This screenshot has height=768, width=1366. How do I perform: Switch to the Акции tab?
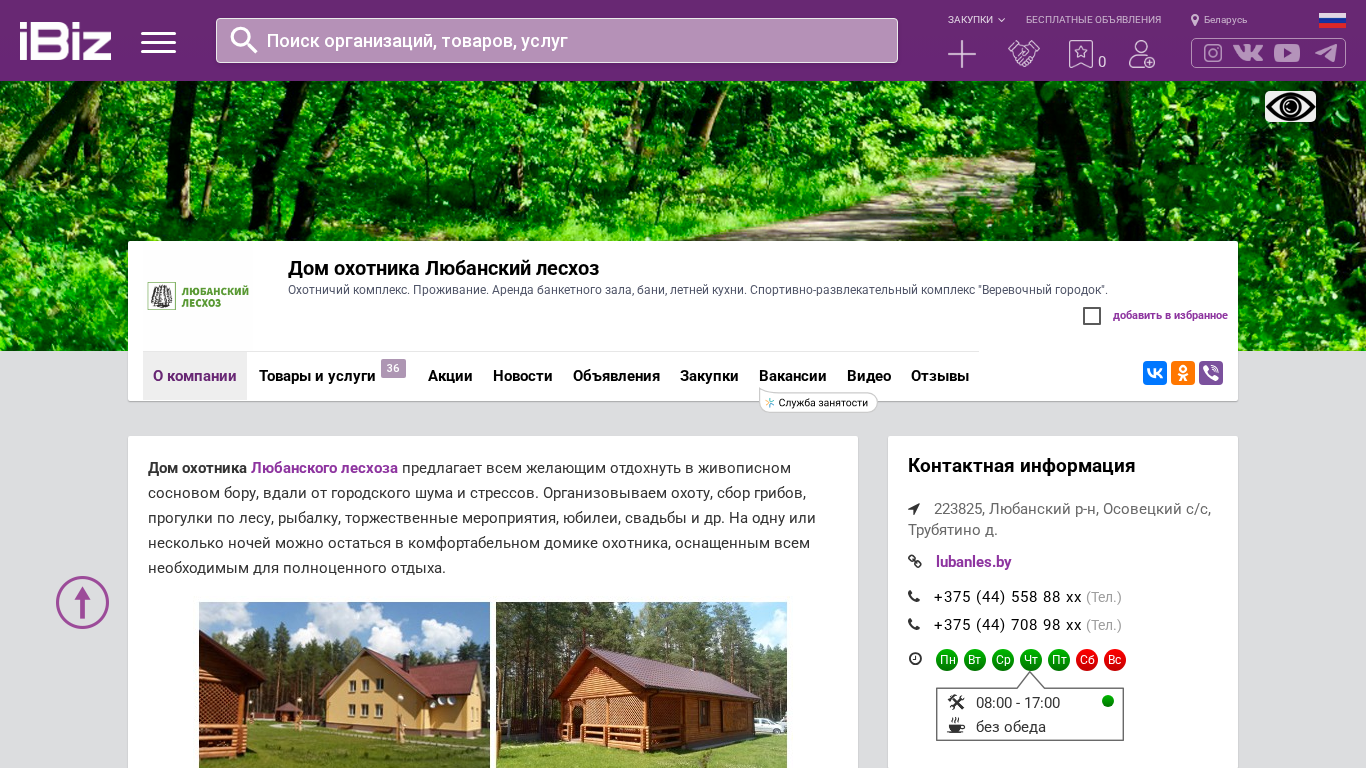(450, 376)
